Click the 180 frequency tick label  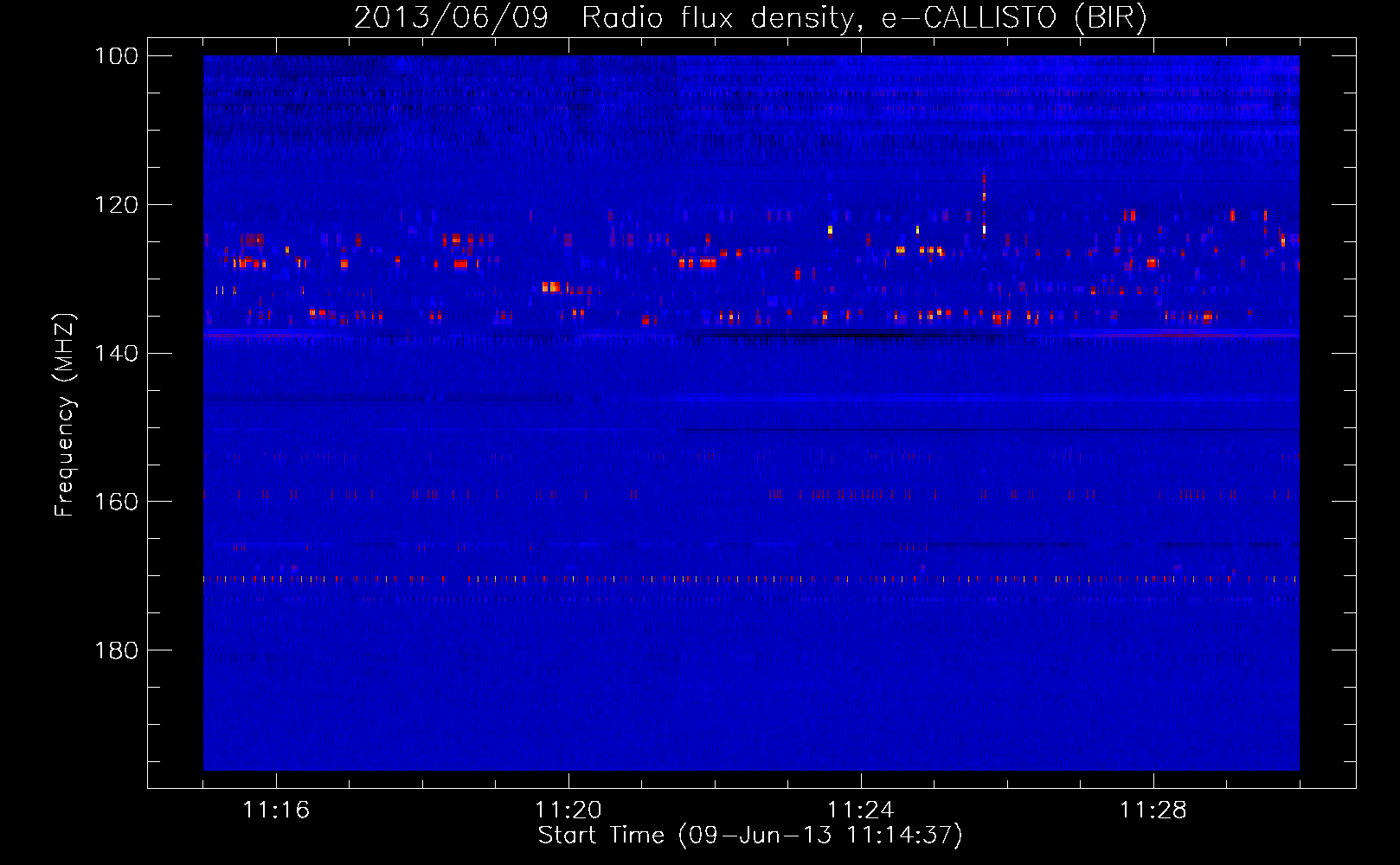click(x=116, y=650)
